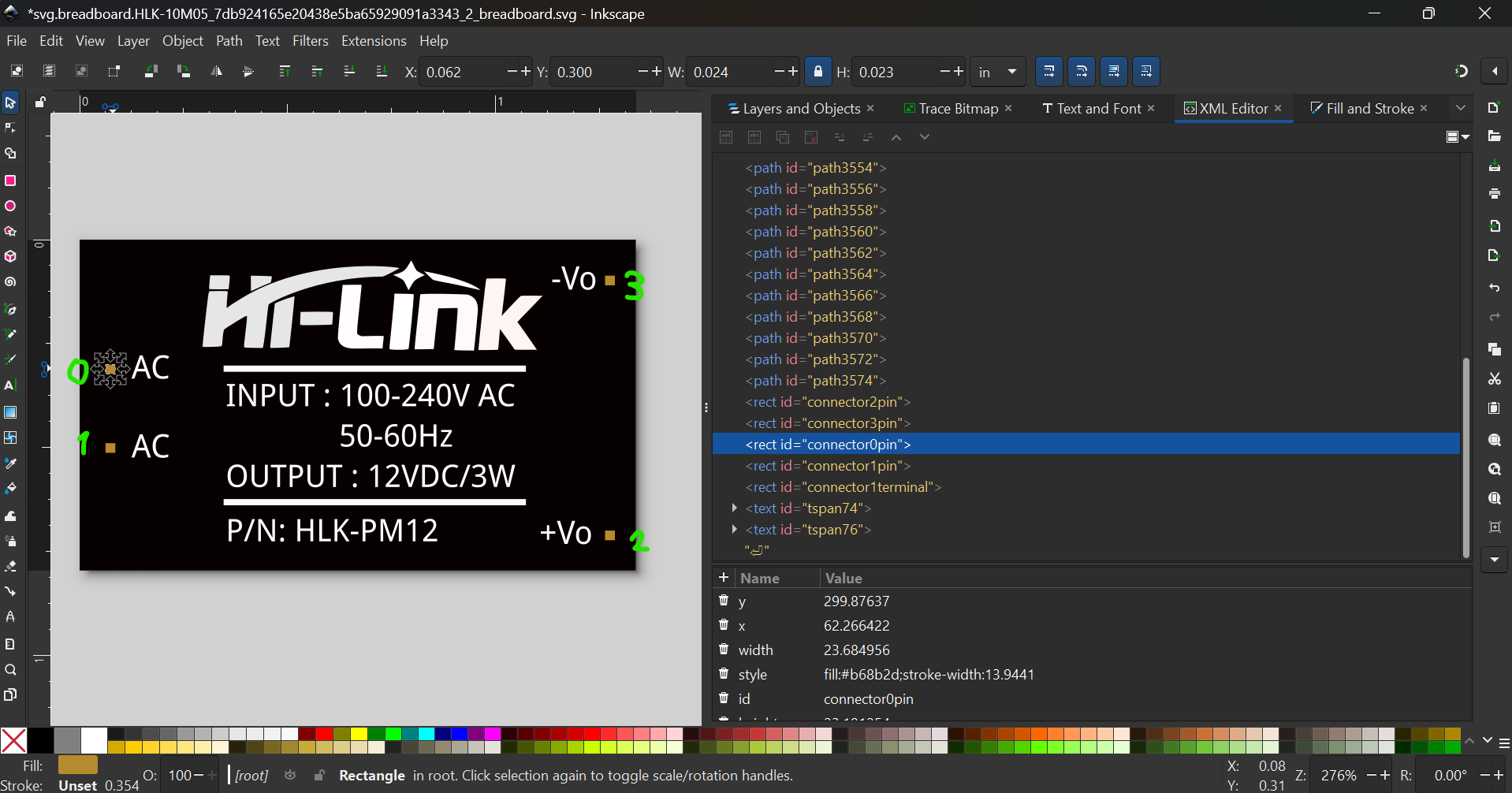
Task: Select the 3D Box tool
Action: tap(10, 257)
